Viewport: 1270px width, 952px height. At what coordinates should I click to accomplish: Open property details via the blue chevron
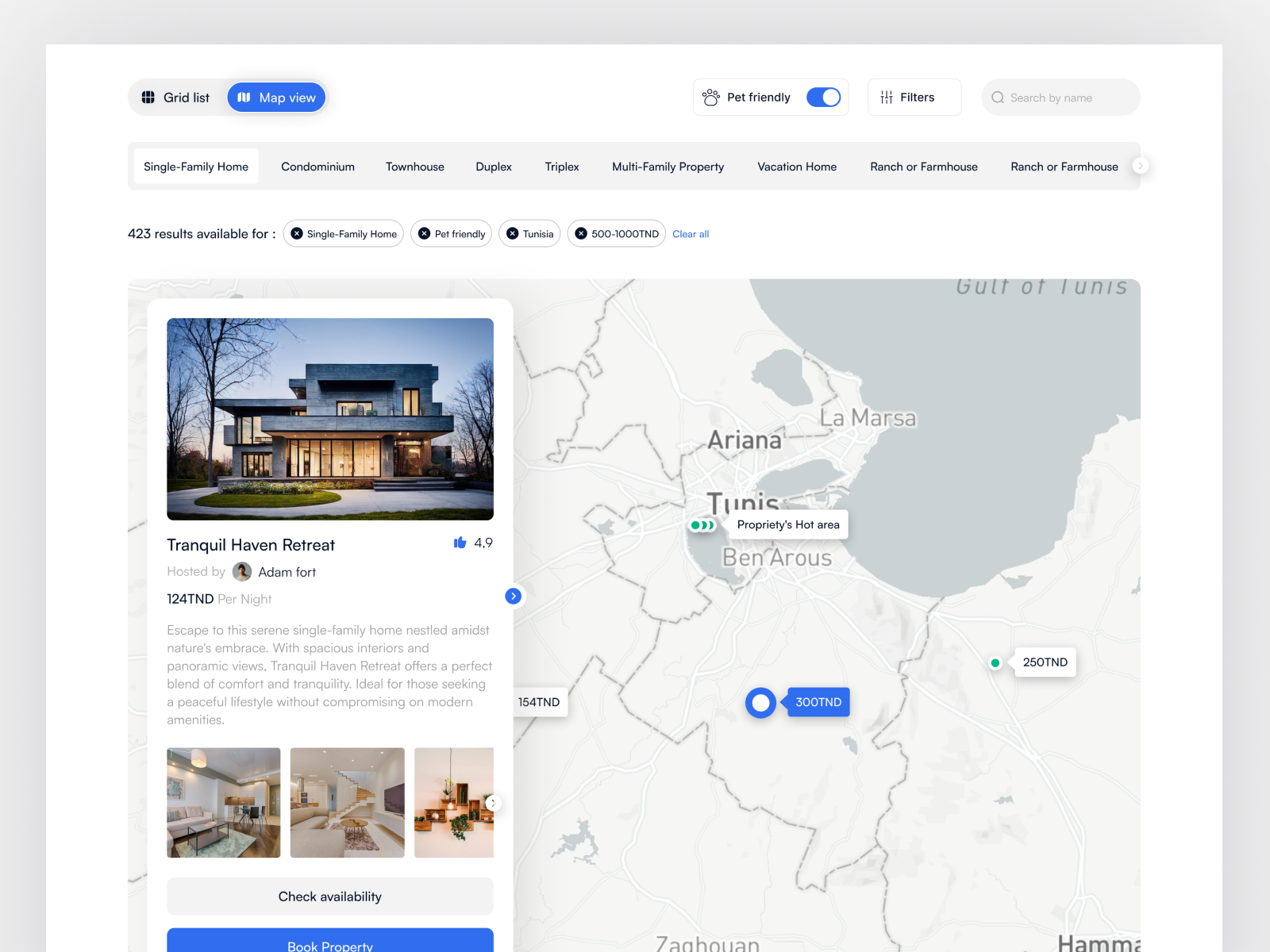coord(513,597)
